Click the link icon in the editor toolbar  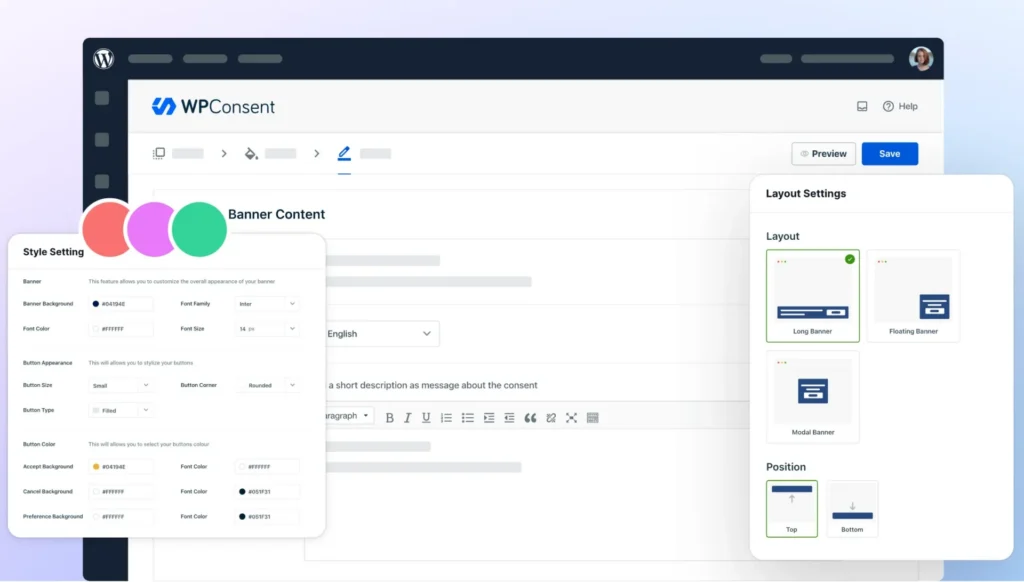click(550, 418)
